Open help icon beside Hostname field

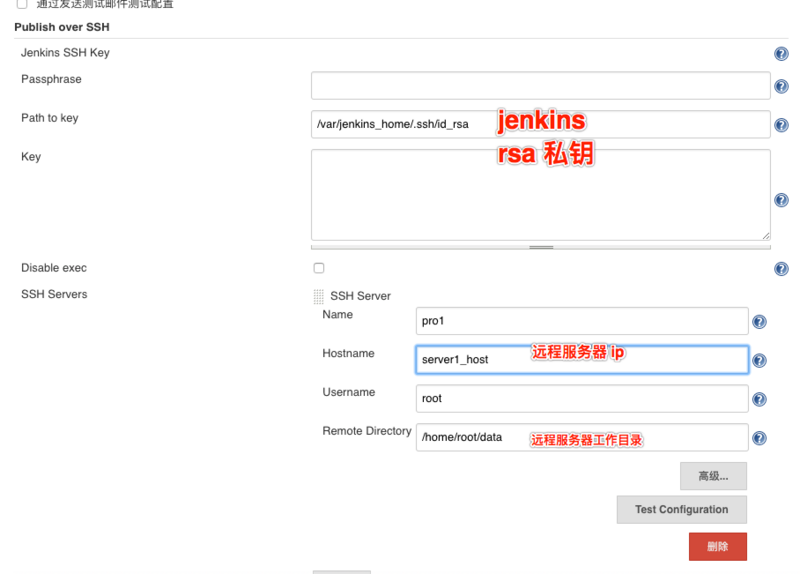(x=759, y=361)
